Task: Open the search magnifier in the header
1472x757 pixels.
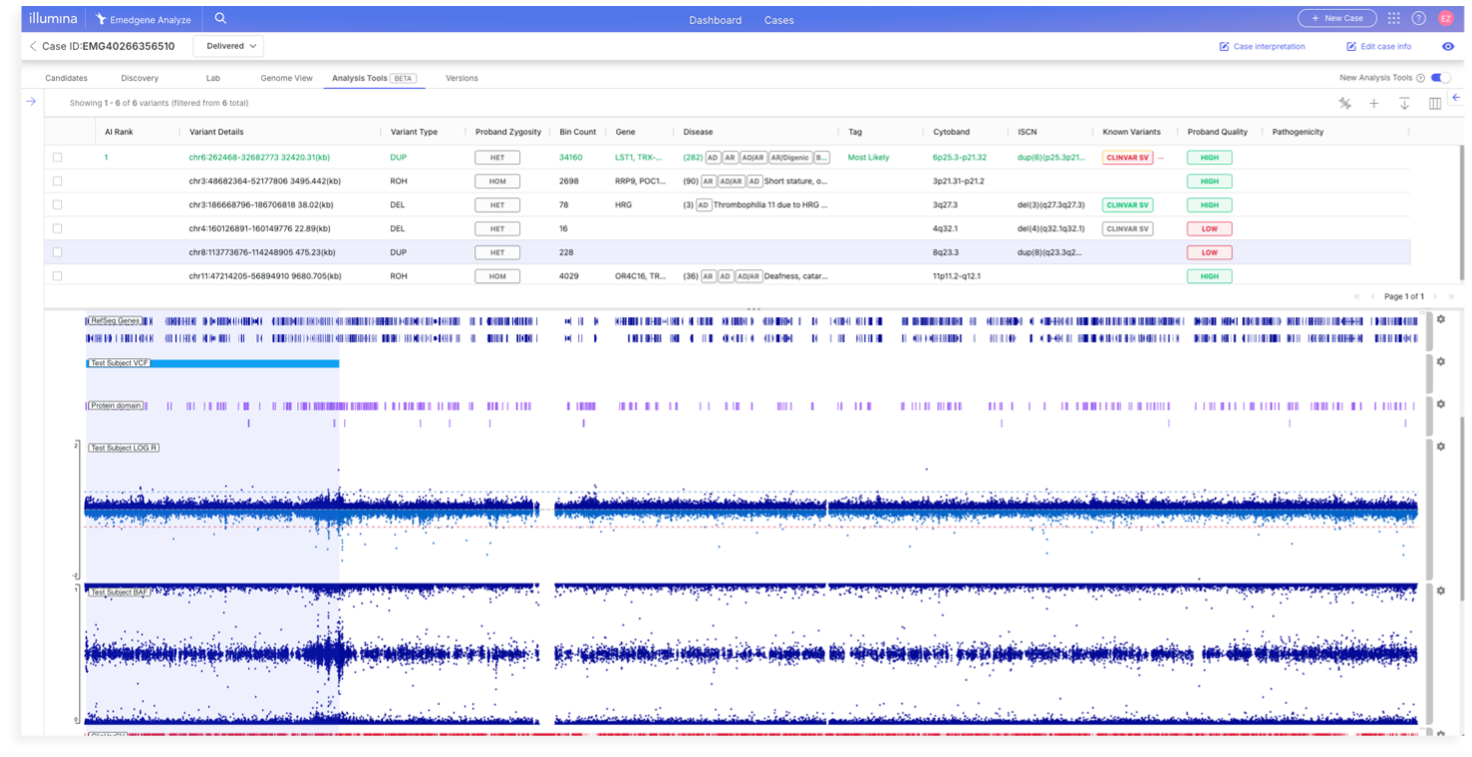Action: 220,19
